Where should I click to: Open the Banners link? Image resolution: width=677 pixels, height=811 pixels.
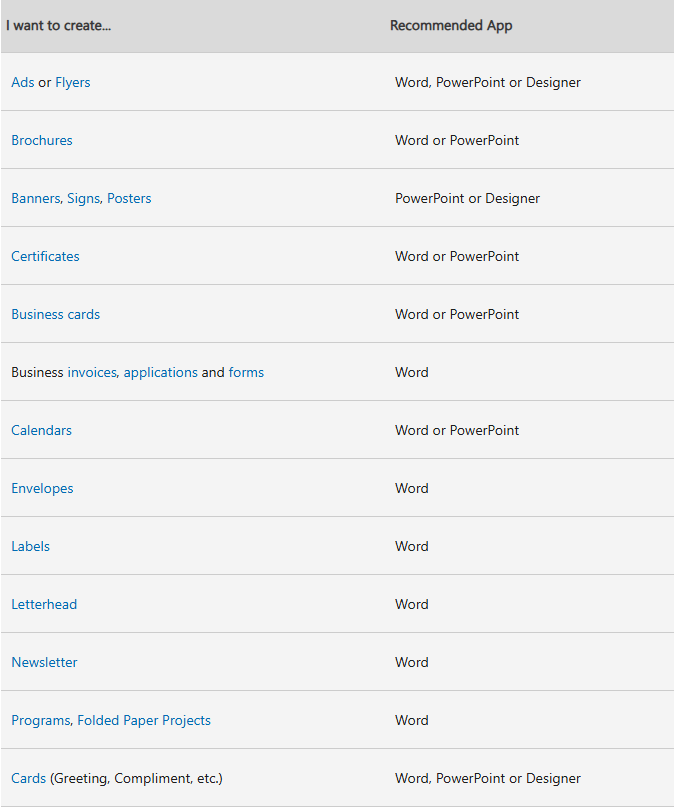point(36,199)
